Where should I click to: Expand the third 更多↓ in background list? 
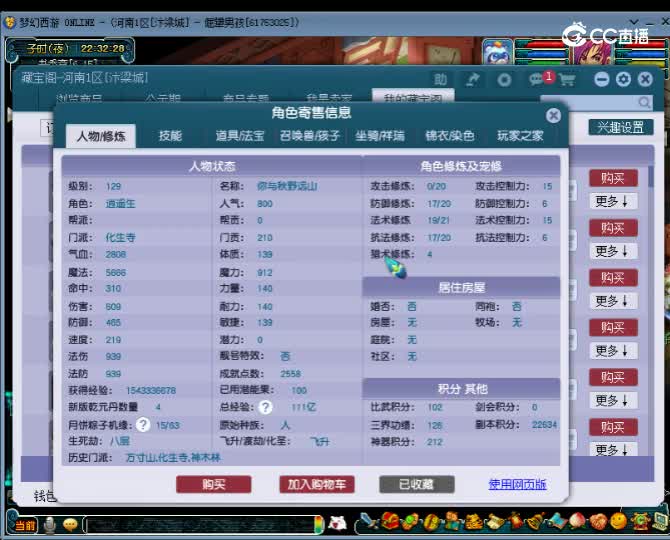coord(612,301)
